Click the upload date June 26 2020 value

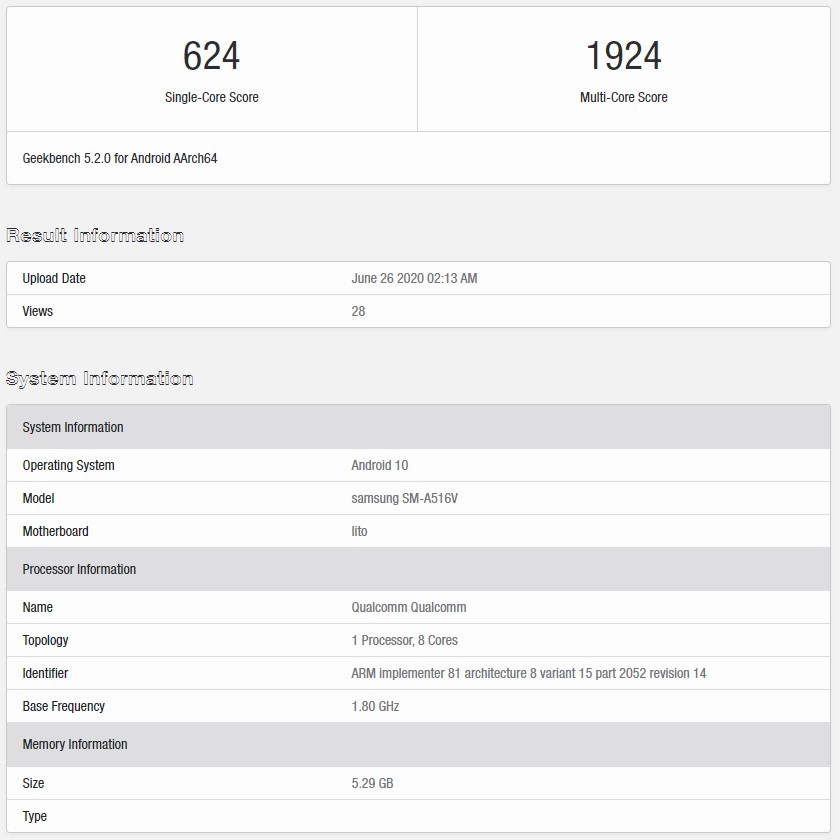tap(414, 278)
